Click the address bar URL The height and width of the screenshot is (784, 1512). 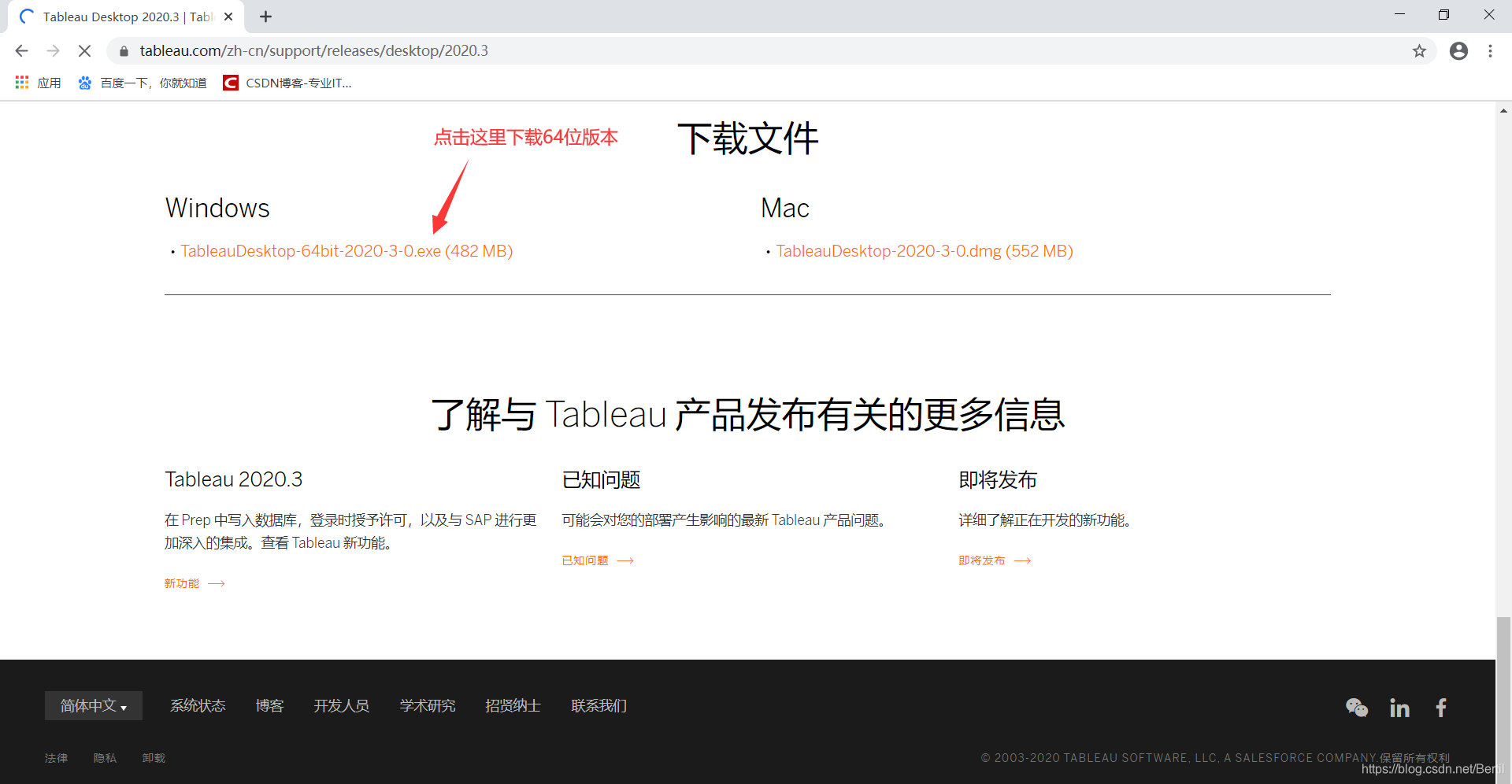313,51
